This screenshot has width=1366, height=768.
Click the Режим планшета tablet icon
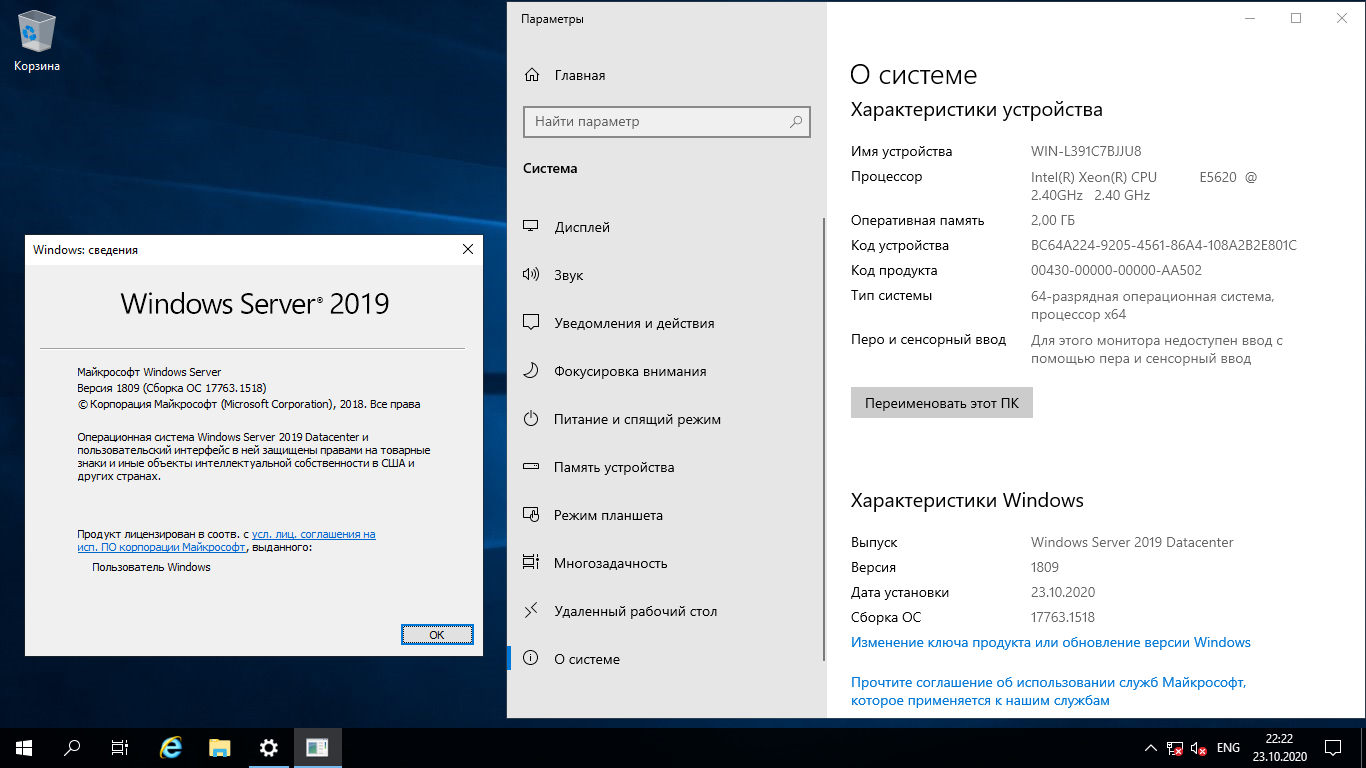pos(532,515)
